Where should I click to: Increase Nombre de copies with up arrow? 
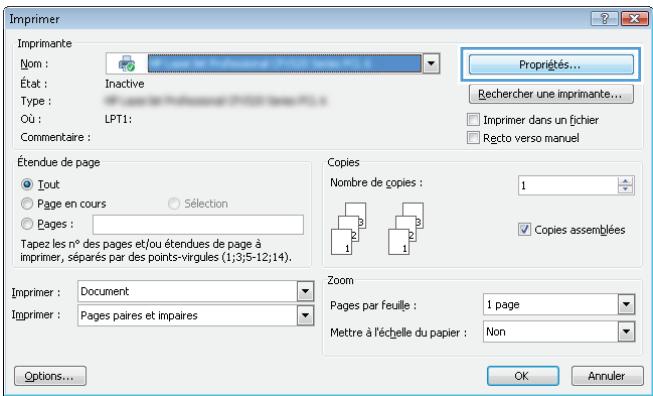coord(626,181)
